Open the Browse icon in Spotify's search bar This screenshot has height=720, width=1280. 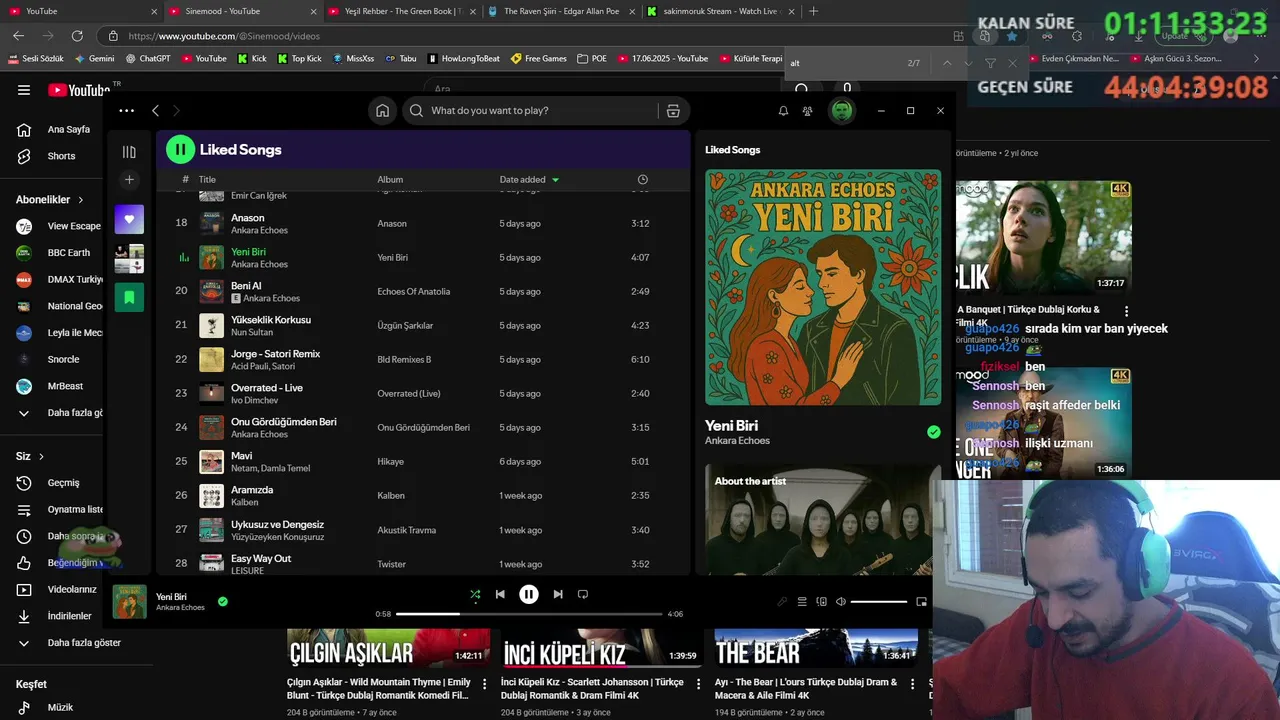pyautogui.click(x=673, y=111)
